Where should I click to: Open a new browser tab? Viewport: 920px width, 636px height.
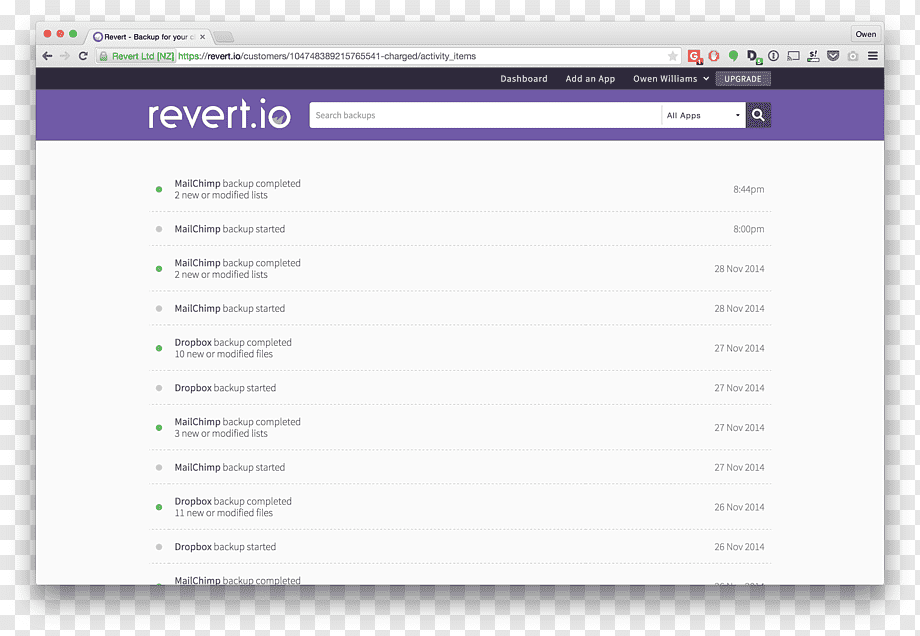[x=224, y=37]
